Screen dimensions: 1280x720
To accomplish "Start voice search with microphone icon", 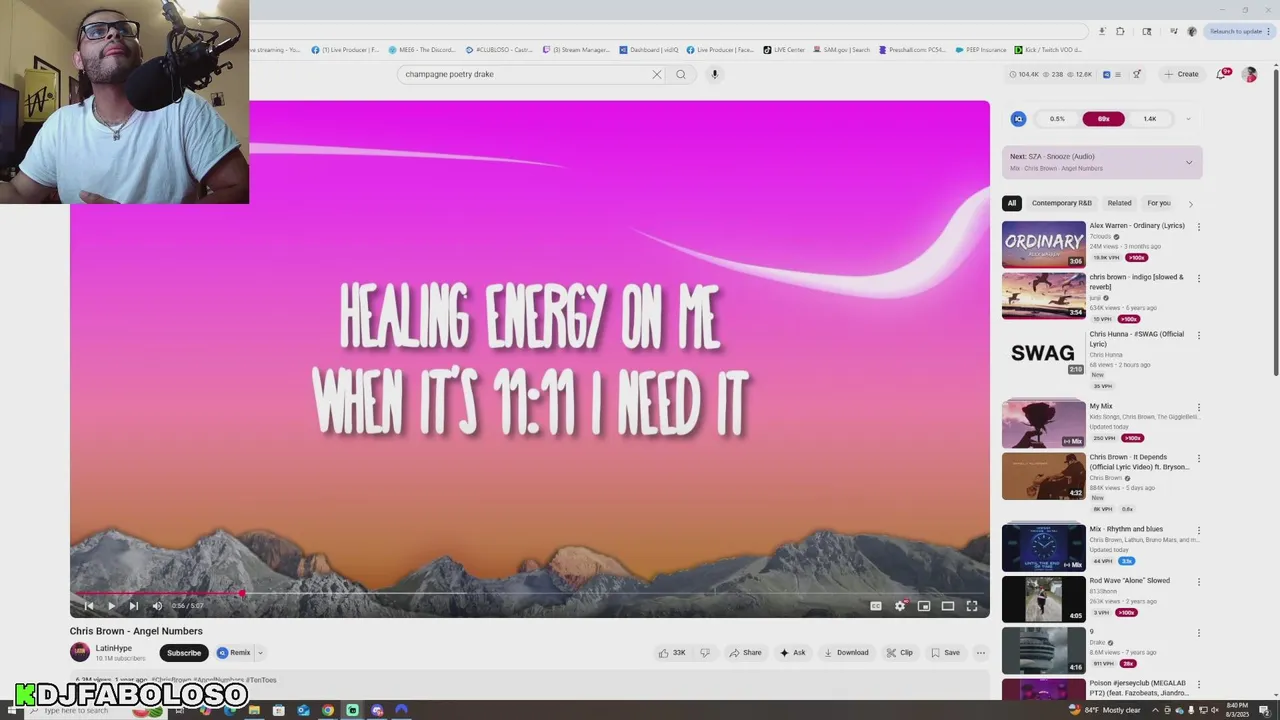I will pyautogui.click(x=714, y=74).
